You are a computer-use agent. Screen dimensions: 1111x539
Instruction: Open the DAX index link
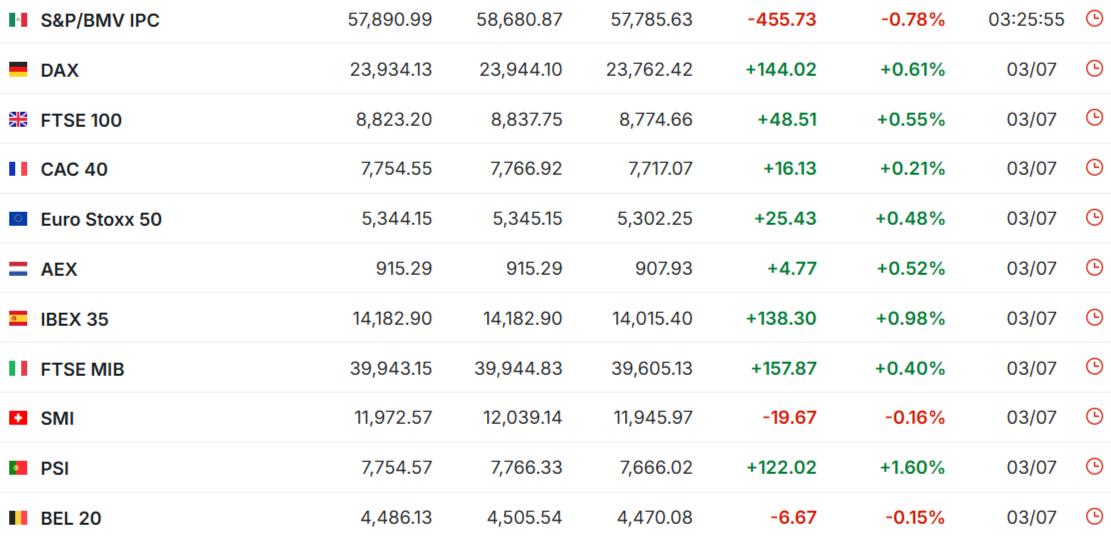click(60, 70)
